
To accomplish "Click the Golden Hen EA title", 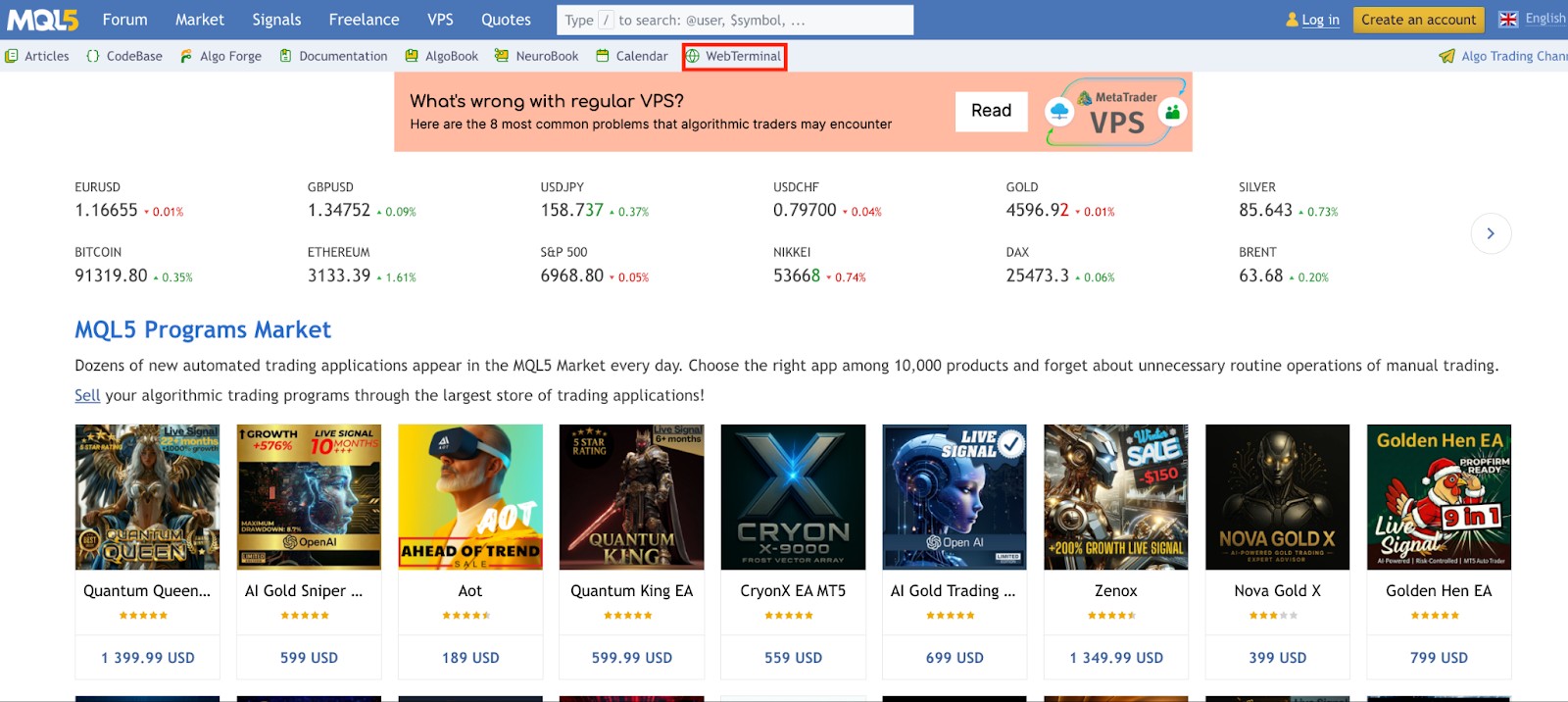I will (1439, 591).
